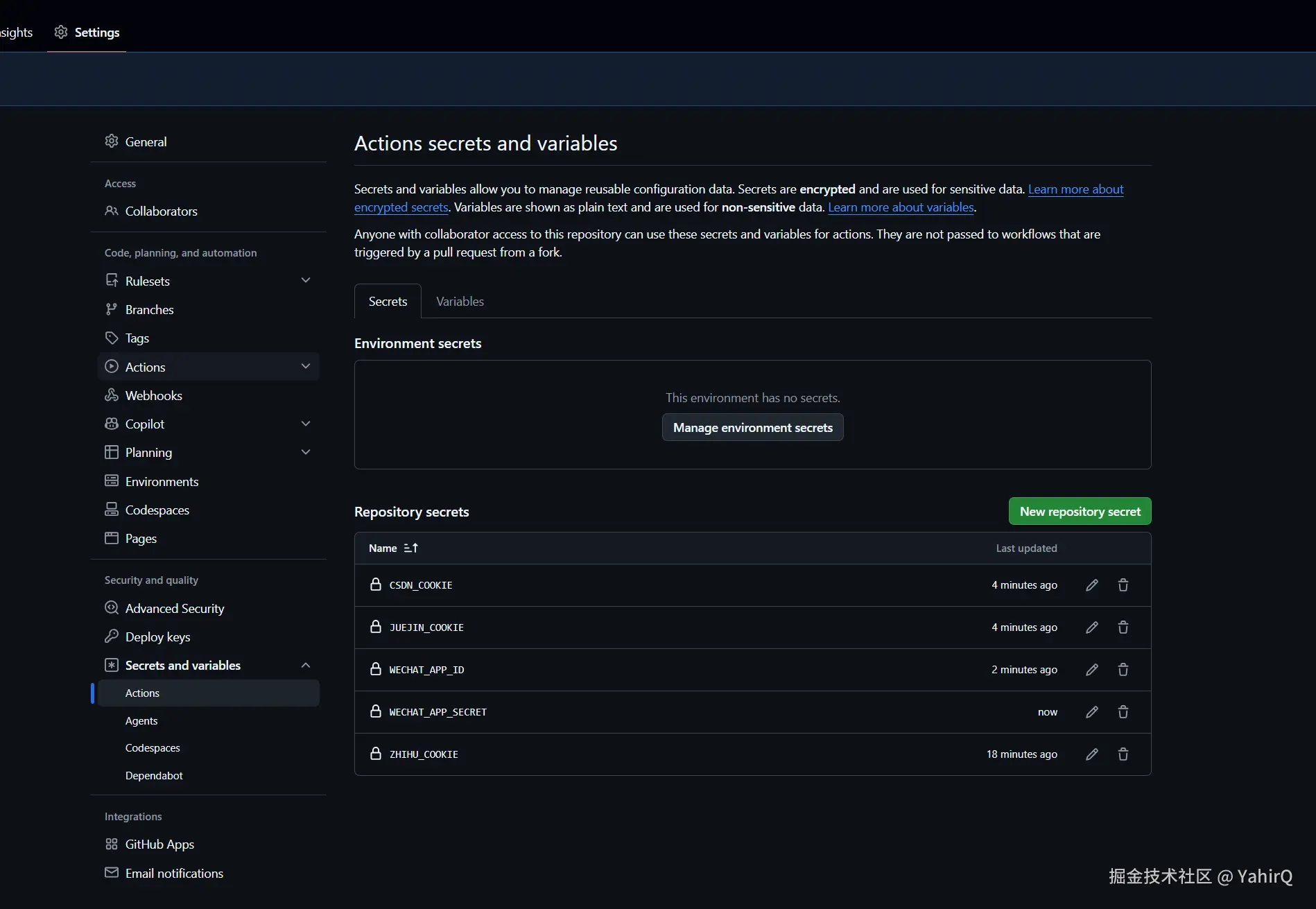Edit WECHAT_APP_SECRET with the pencil icon

pyautogui.click(x=1092, y=712)
